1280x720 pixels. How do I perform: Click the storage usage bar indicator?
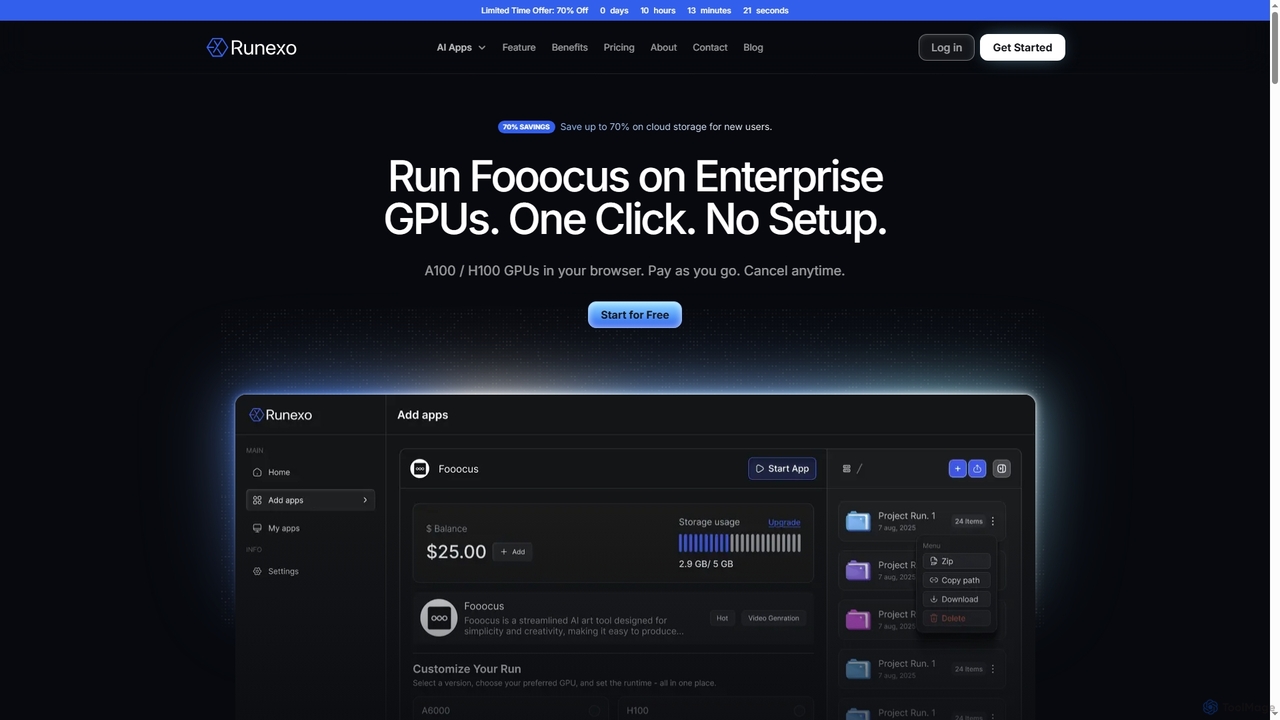point(740,543)
